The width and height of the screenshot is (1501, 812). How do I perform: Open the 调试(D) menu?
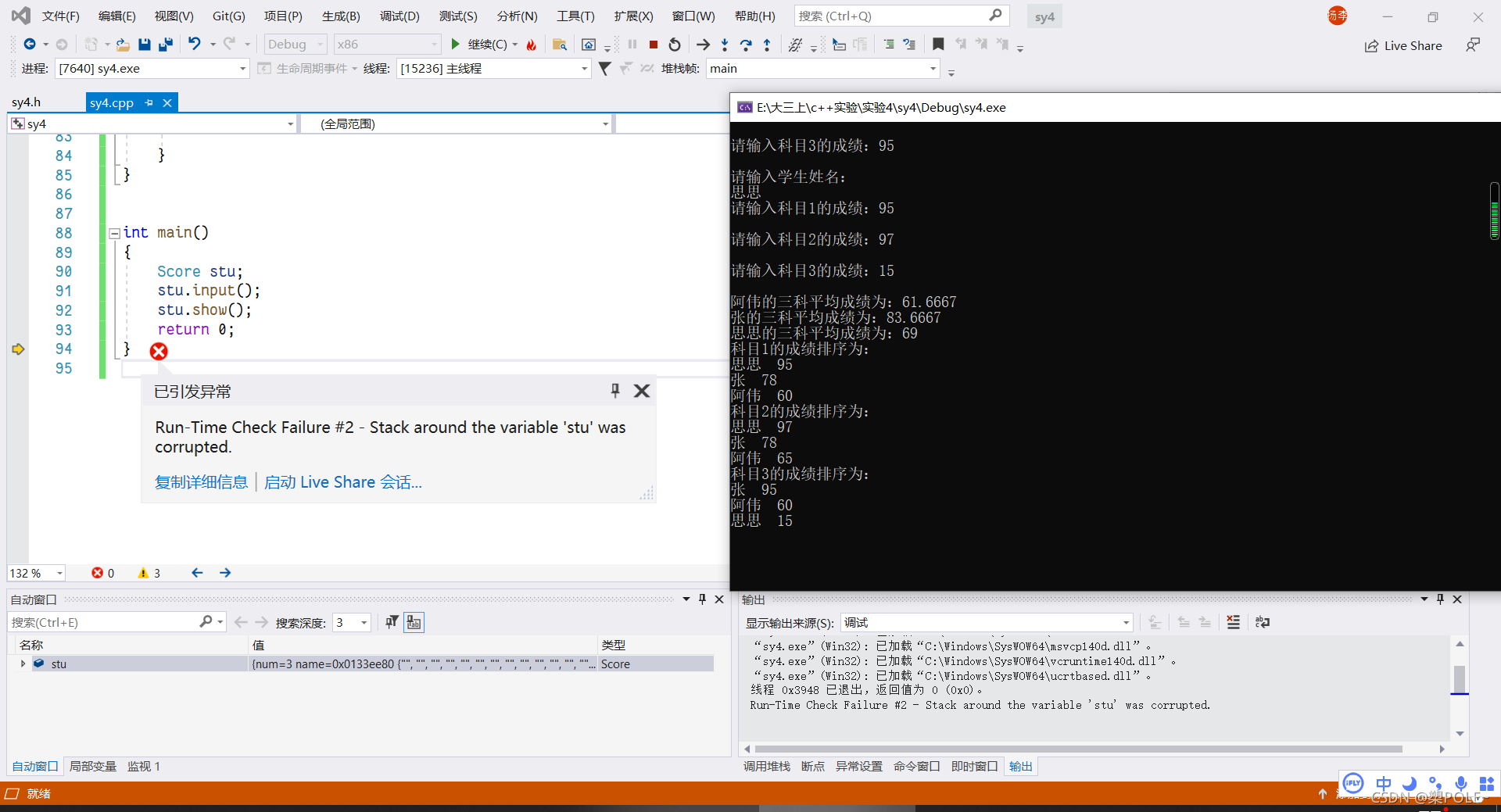pyautogui.click(x=399, y=16)
